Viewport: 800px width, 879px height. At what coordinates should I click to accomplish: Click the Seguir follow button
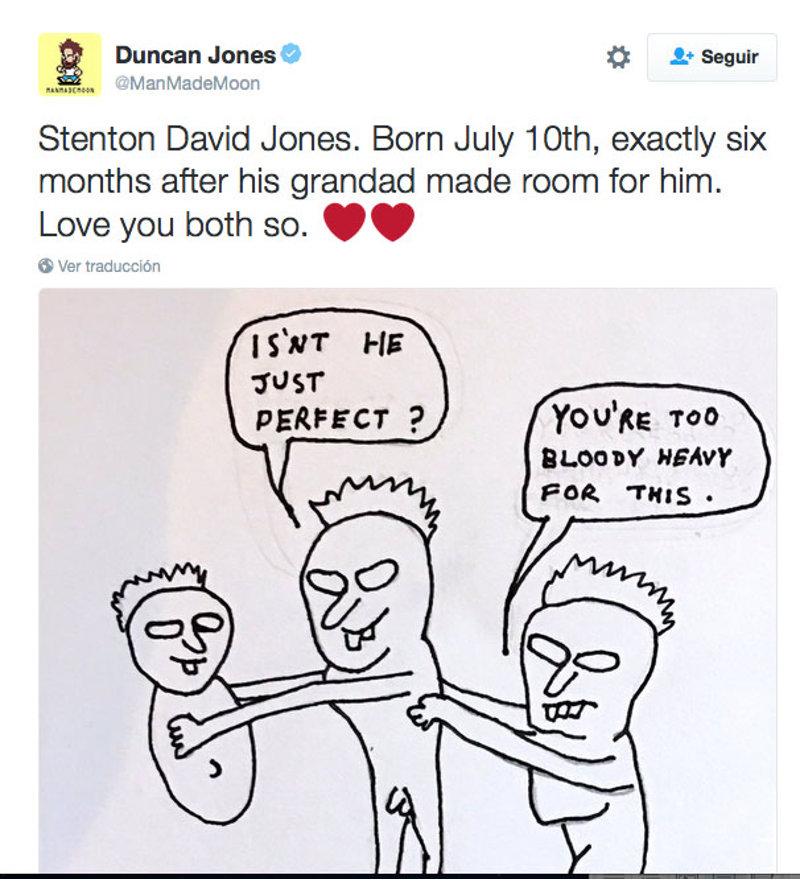click(x=711, y=58)
